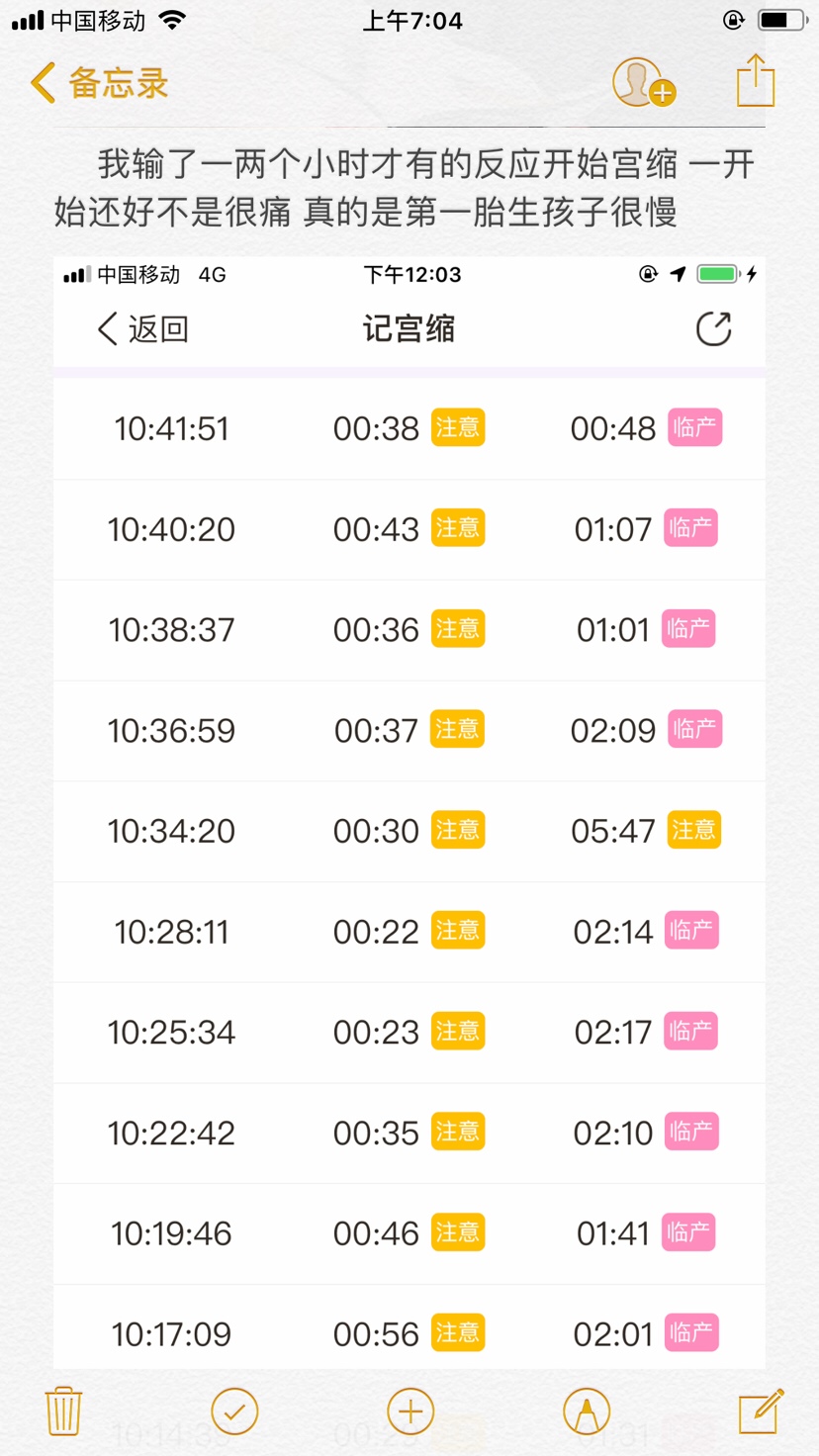Select the 10:41:51 contraction row
Image resolution: width=819 pixels, height=1456 pixels.
(171, 429)
